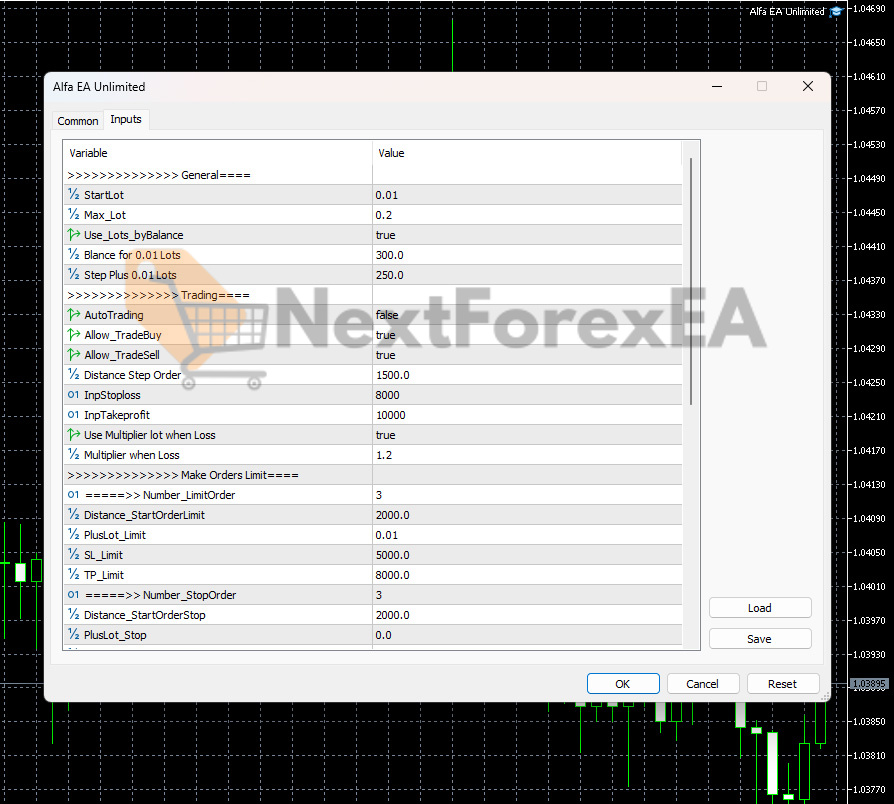Click the Use_Lots_byBalance boolean icon
Image resolution: width=894 pixels, height=804 pixels.
point(74,235)
